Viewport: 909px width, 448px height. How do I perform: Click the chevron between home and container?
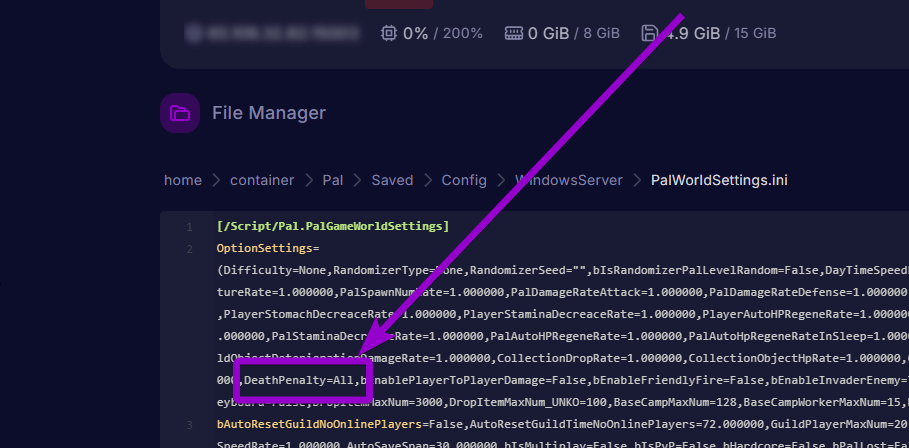click(216, 180)
